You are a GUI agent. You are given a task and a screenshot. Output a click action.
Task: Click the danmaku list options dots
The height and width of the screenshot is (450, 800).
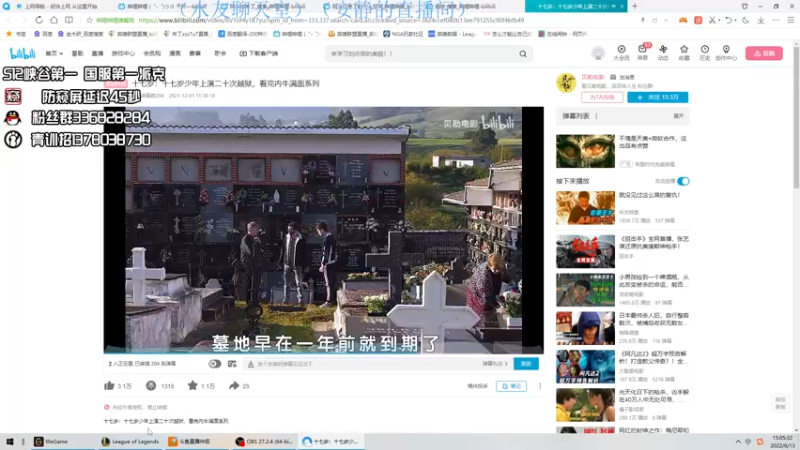[596, 116]
